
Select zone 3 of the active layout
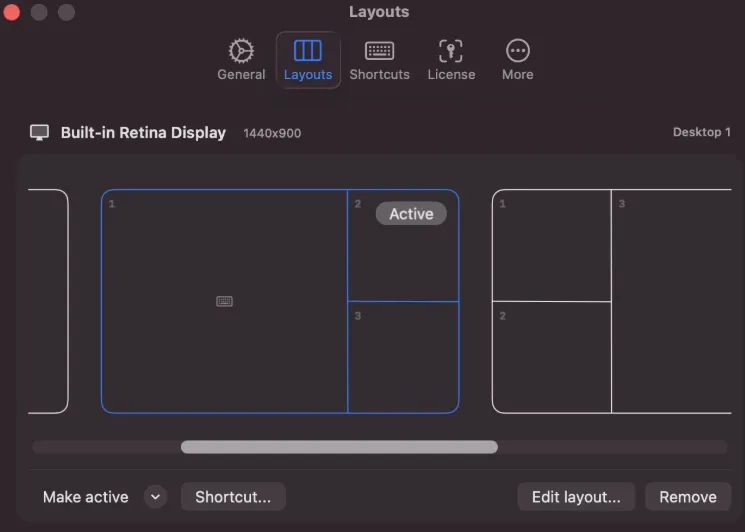[403, 357]
